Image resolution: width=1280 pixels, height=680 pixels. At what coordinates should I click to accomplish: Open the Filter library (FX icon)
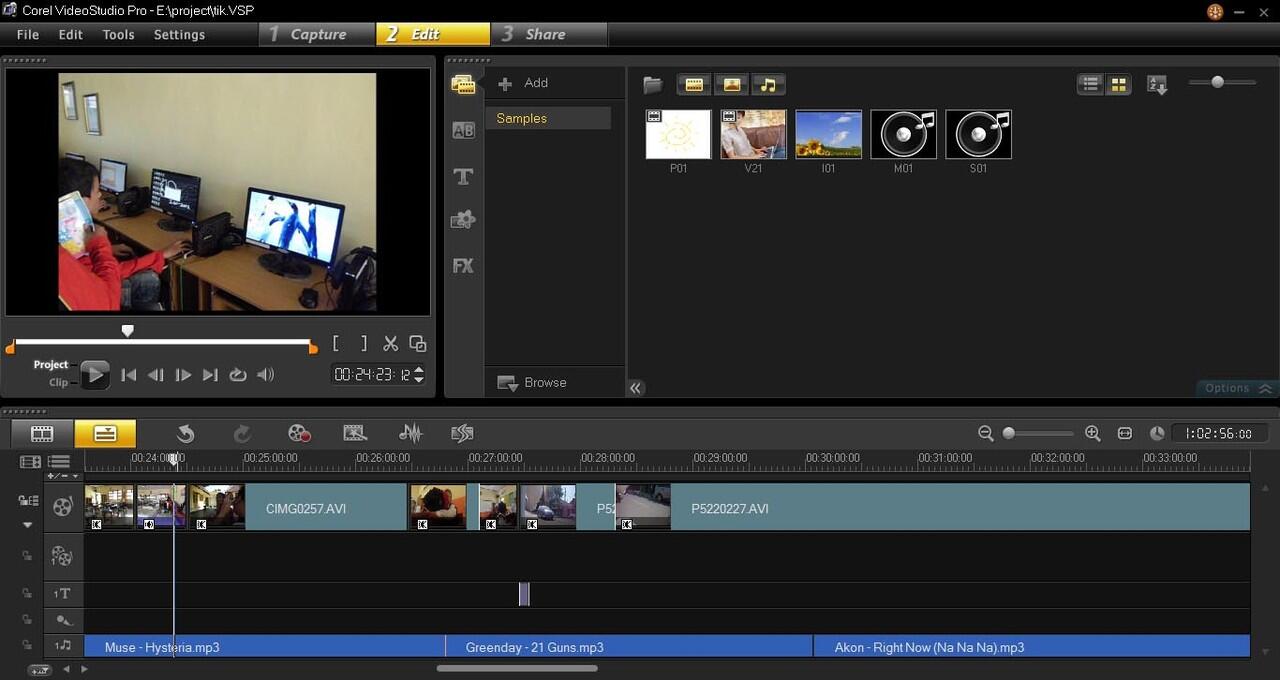[x=463, y=266]
